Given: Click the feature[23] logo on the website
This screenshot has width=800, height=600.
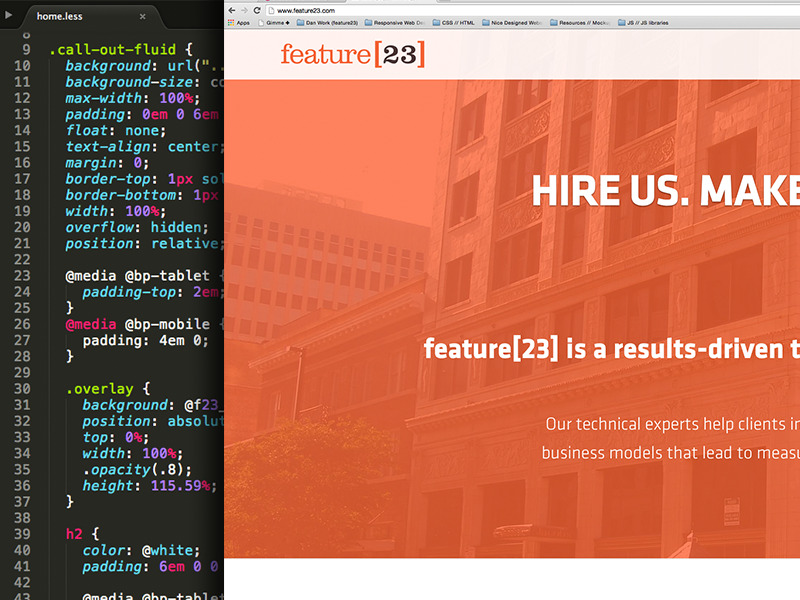Looking at the screenshot, I should 353,55.
